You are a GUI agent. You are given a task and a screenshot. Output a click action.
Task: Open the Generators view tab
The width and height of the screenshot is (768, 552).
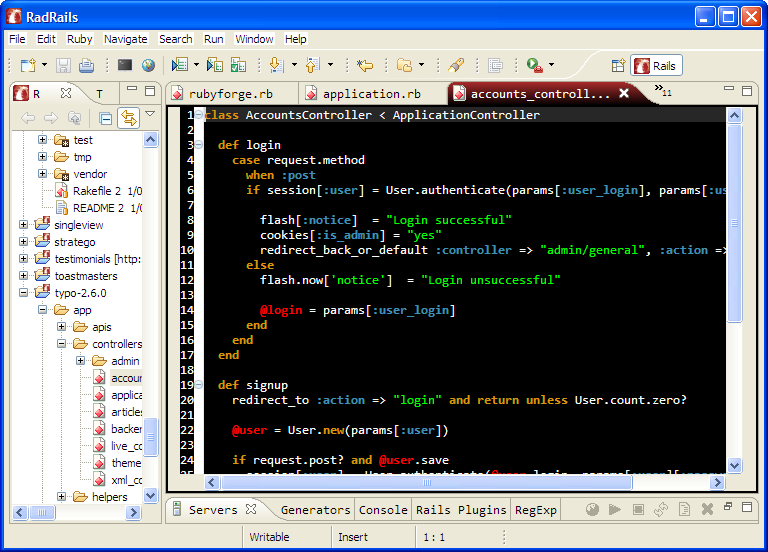pyautogui.click(x=315, y=510)
